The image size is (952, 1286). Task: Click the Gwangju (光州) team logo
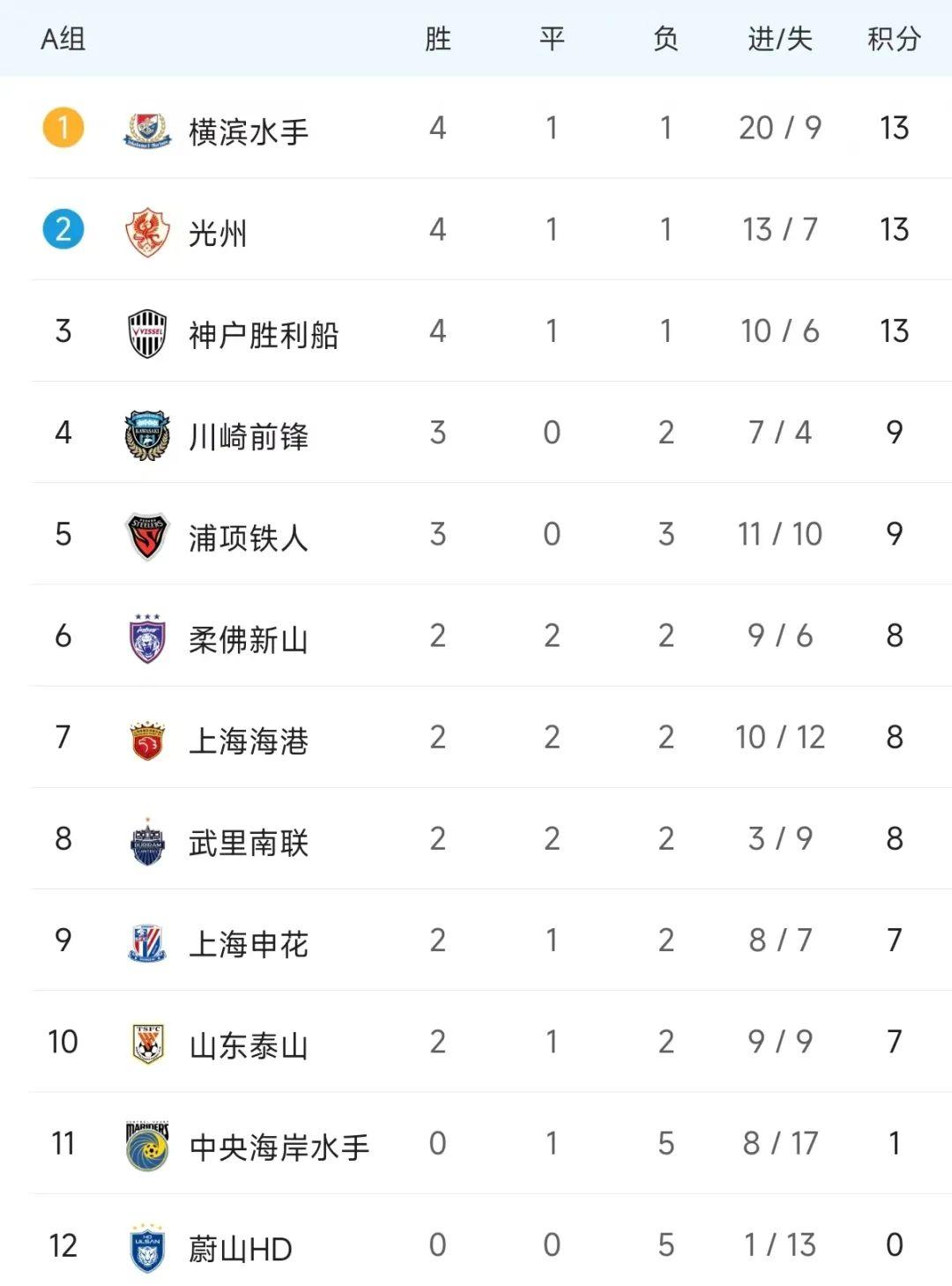pos(147,232)
